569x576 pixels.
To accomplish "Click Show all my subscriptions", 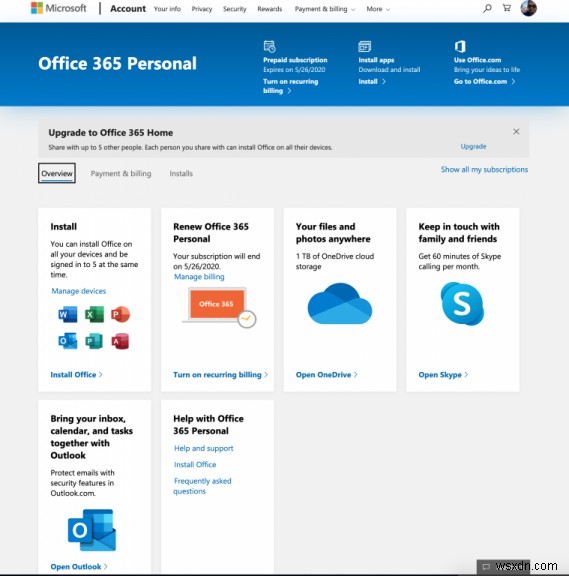I will [484, 169].
